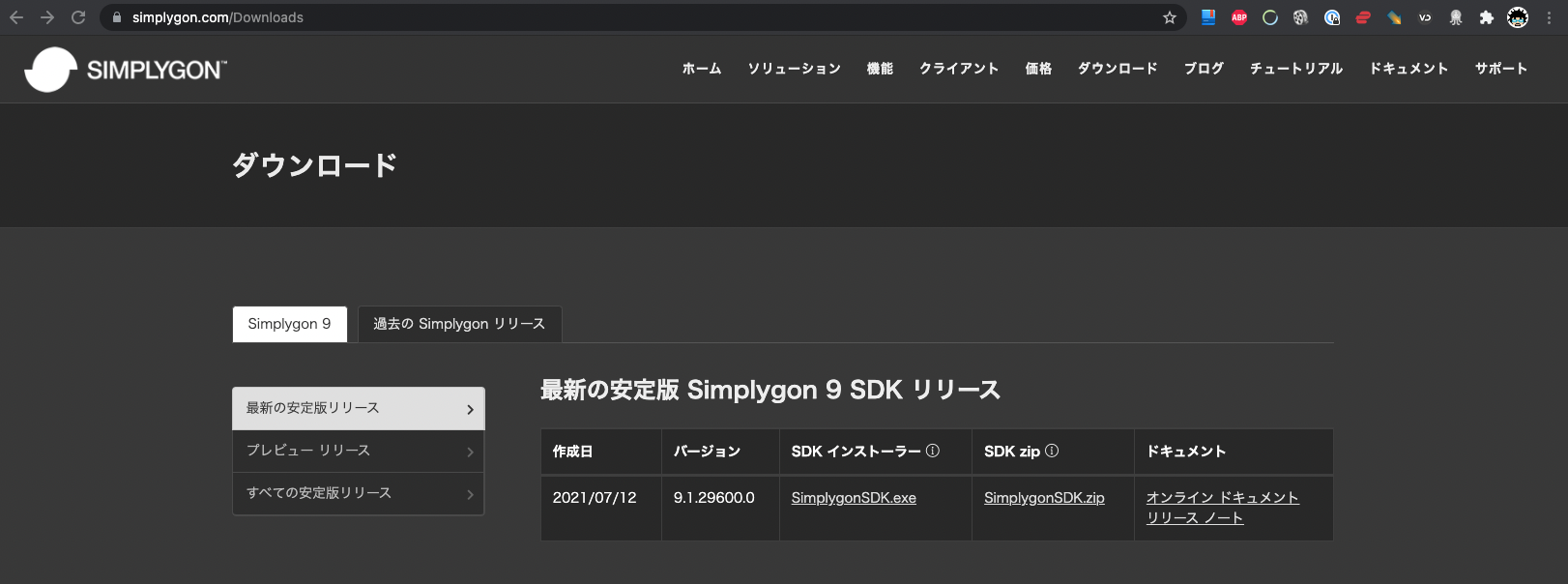This screenshot has height=584, width=1568.
Task: Click chevron on 最新の安定版リリース row
Action: click(x=471, y=410)
